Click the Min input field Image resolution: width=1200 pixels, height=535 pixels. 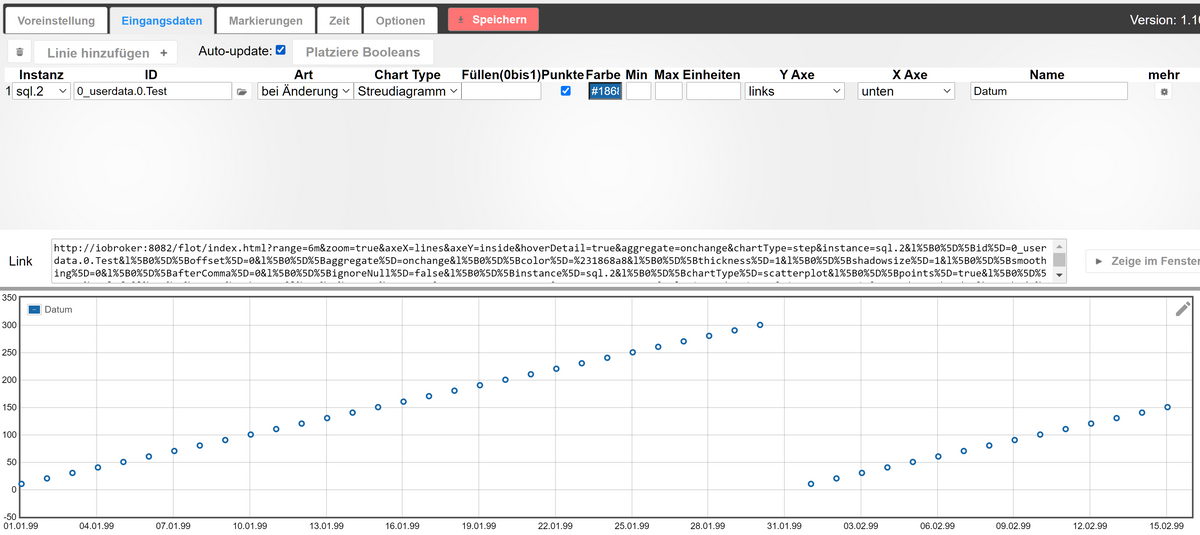(638, 91)
